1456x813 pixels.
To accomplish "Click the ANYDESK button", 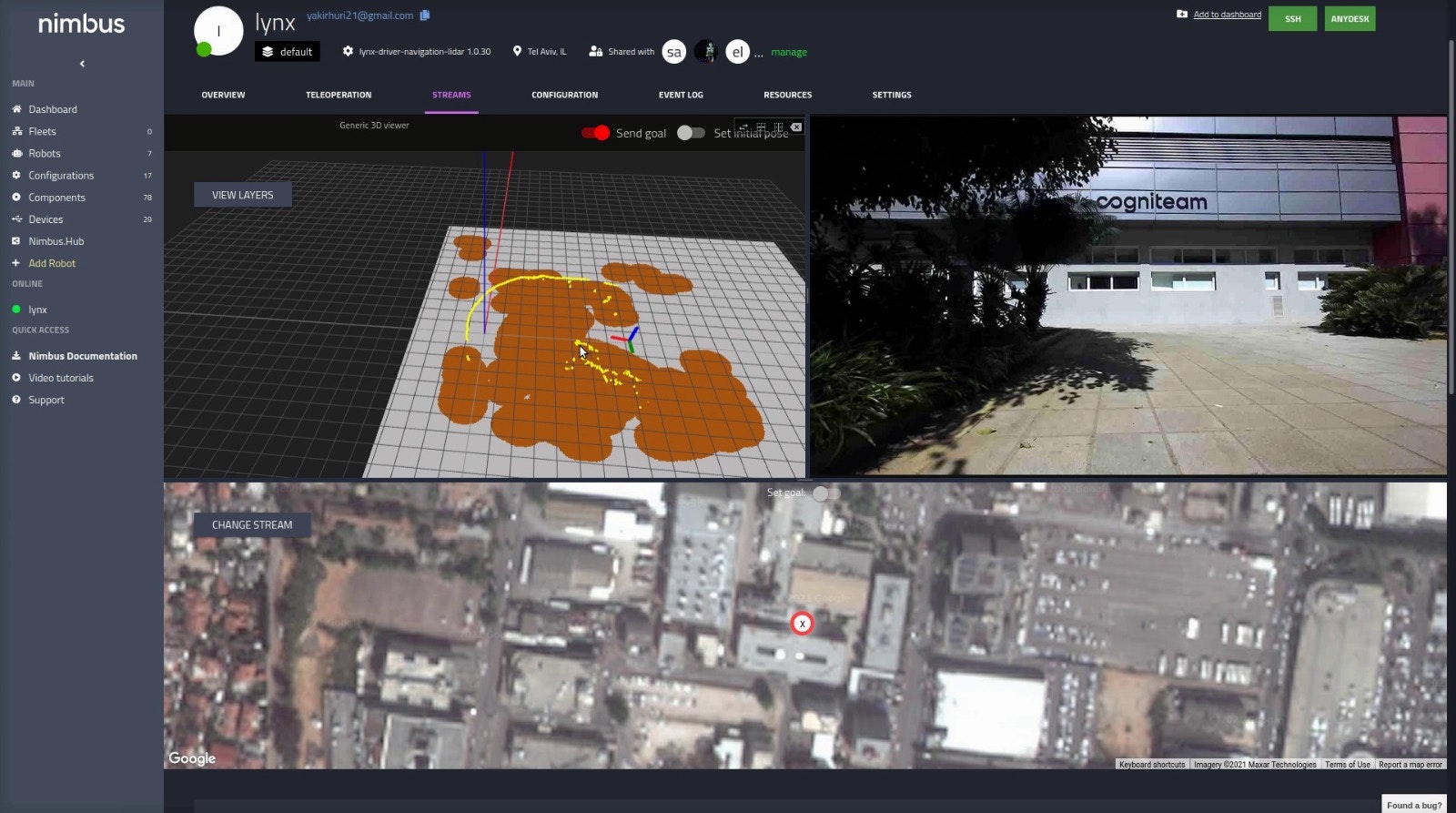I will point(1350,18).
